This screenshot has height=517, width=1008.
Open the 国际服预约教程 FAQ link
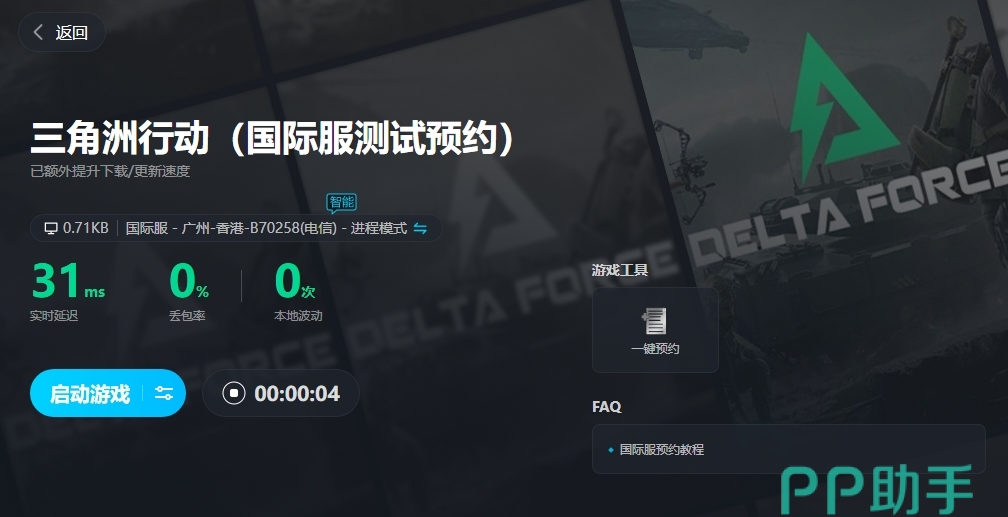coord(662,449)
